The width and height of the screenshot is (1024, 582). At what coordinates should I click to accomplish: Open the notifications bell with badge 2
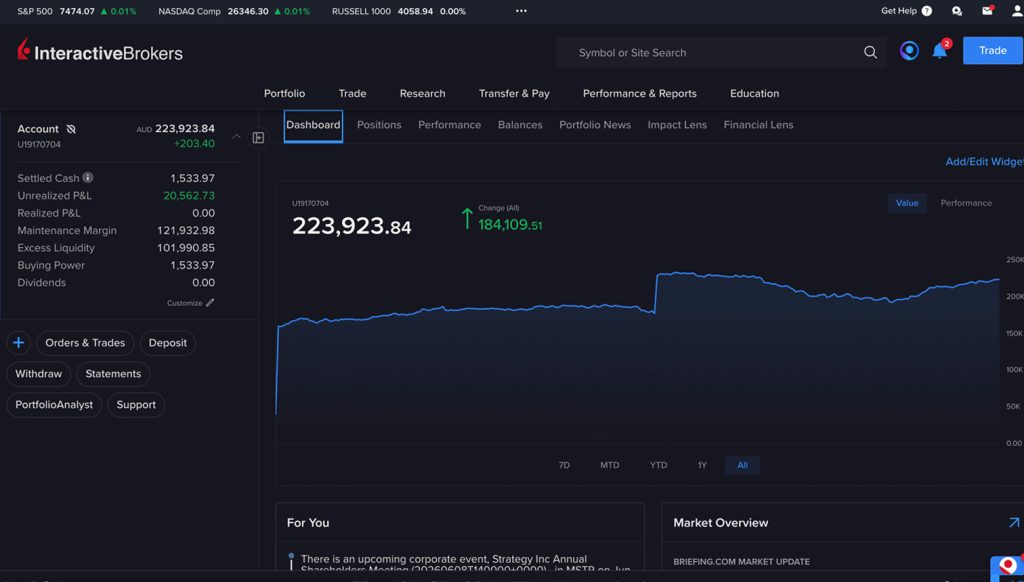point(940,50)
